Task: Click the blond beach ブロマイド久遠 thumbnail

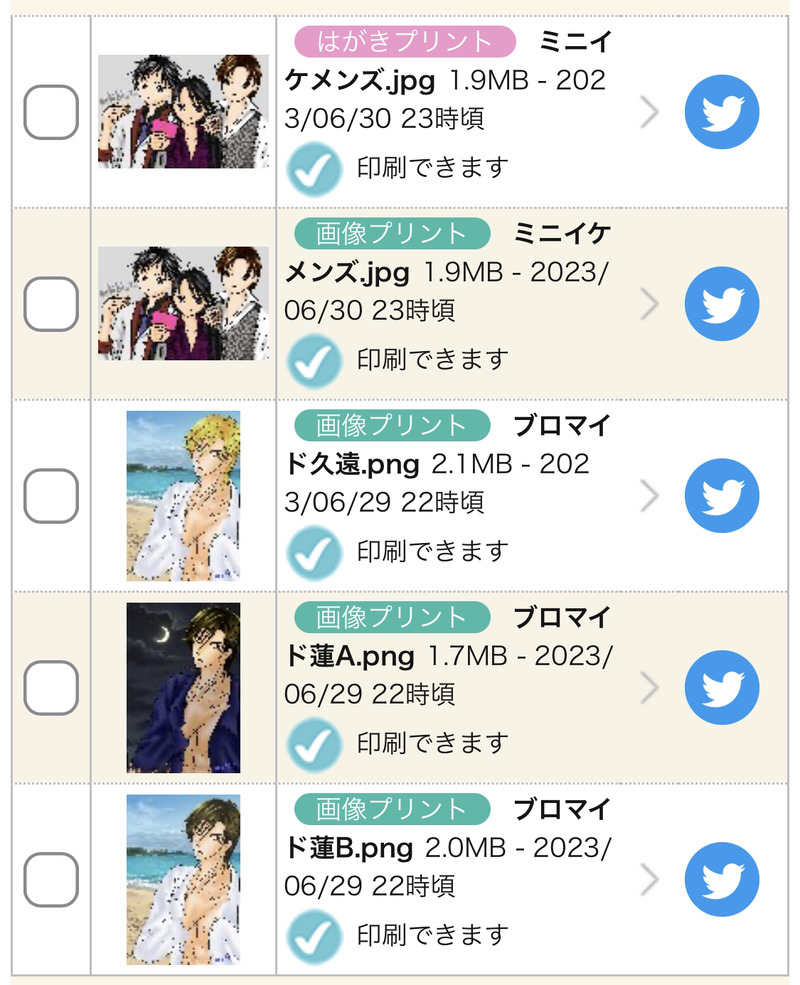Action: [183, 496]
